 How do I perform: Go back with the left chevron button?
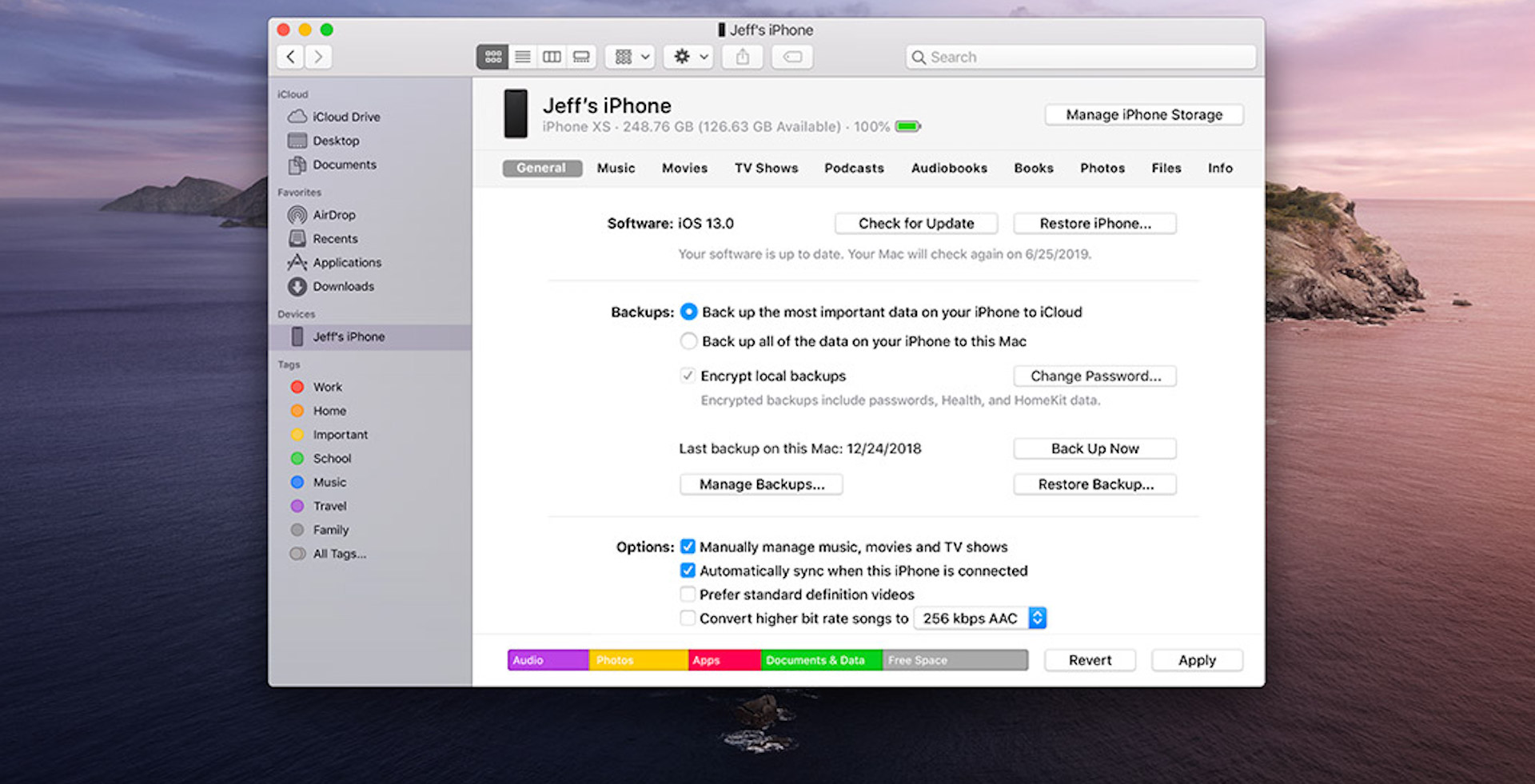291,57
